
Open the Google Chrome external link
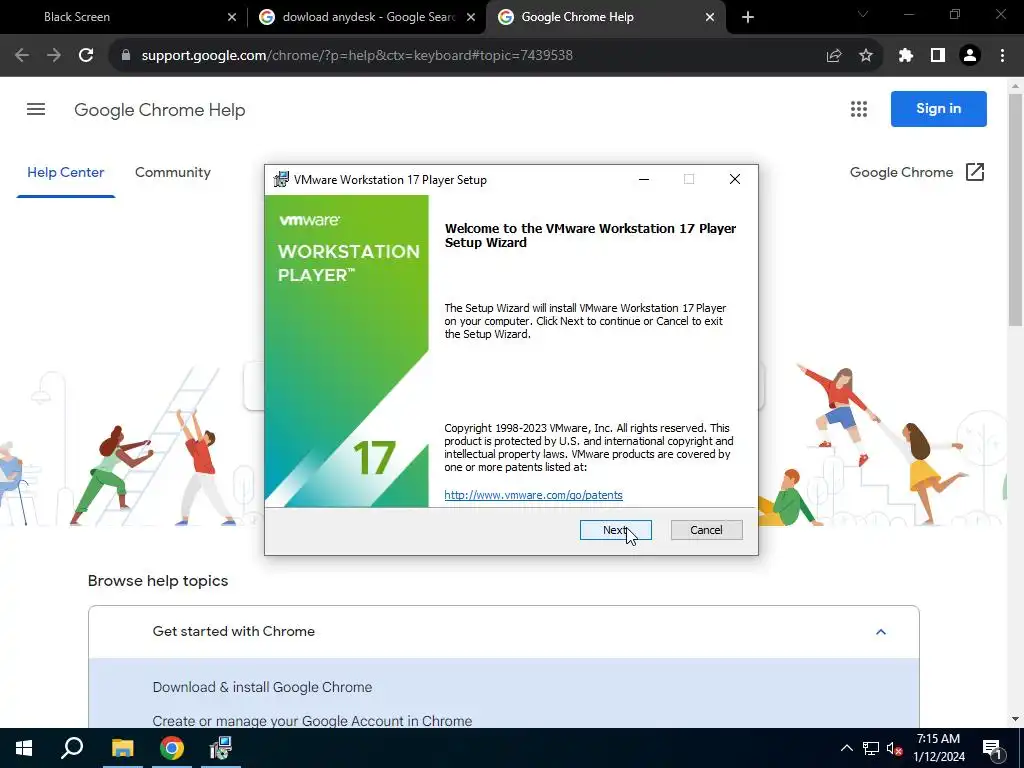pyautogui.click(x=901, y=172)
